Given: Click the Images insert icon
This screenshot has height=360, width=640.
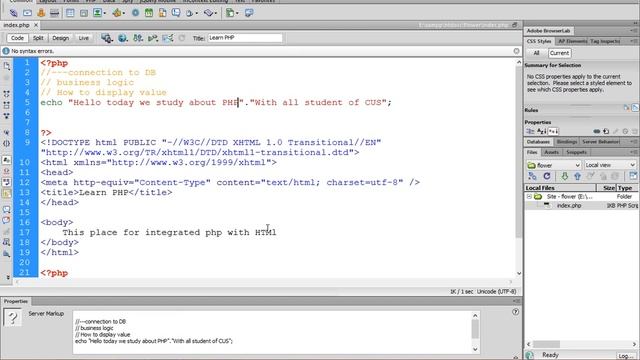Looking at the screenshot, I should pyautogui.click(x=98, y=13).
